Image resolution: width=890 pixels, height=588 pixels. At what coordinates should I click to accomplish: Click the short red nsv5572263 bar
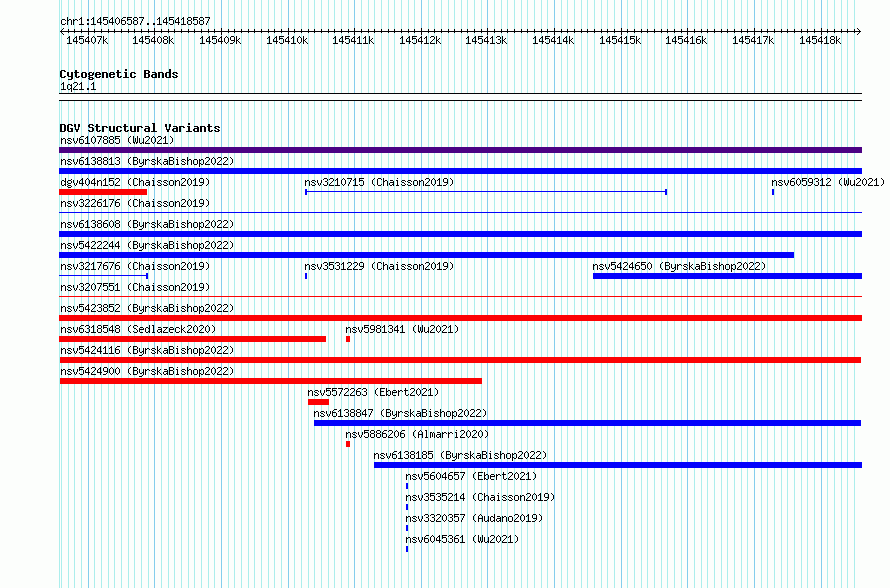point(318,402)
